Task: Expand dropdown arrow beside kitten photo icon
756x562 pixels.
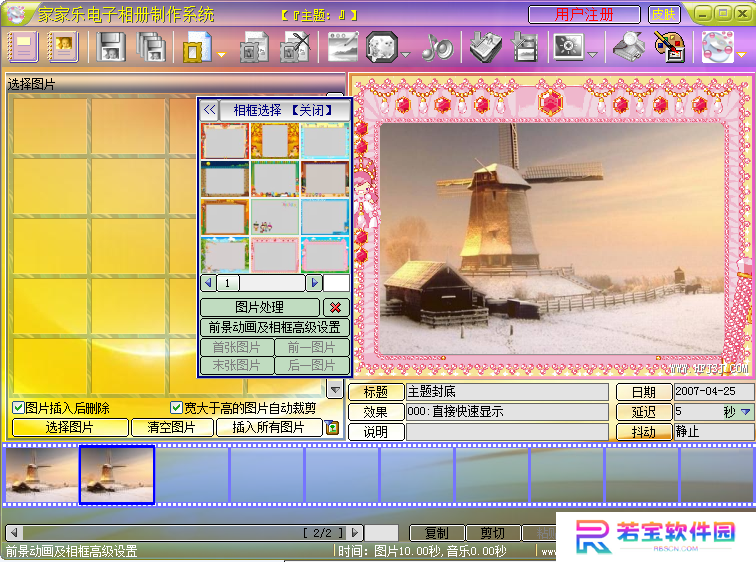Action: (405, 55)
